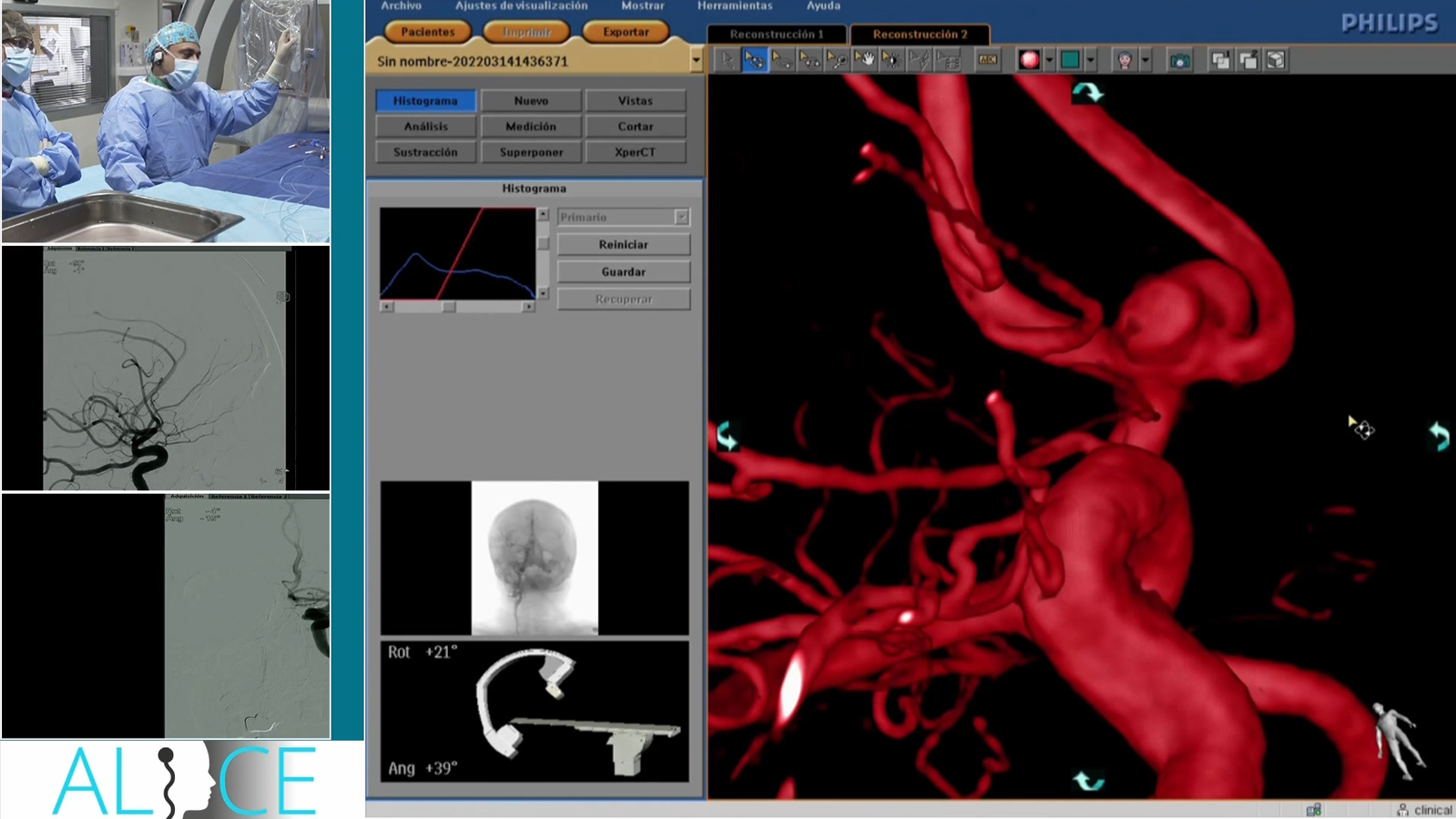Rotate the 3D model left with the arrow
This screenshot has height=819, width=1456.
point(726,436)
